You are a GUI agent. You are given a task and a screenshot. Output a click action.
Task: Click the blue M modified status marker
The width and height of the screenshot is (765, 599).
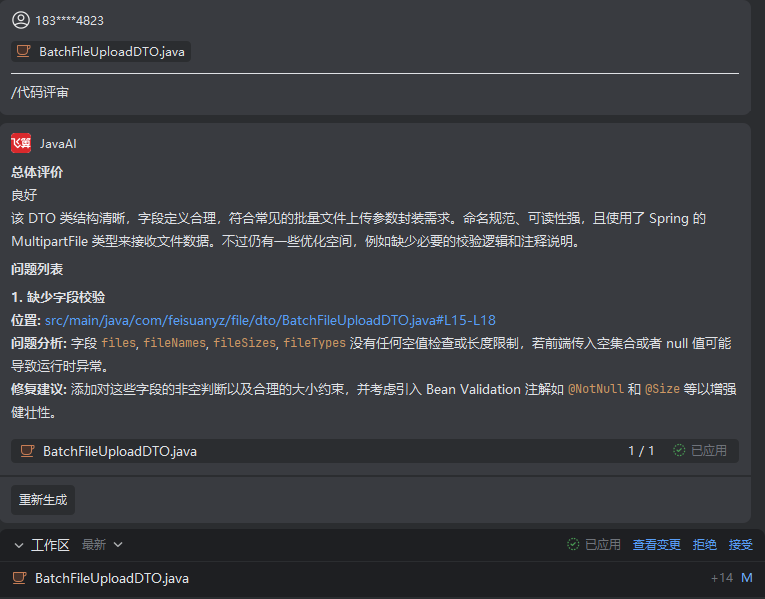coord(746,578)
